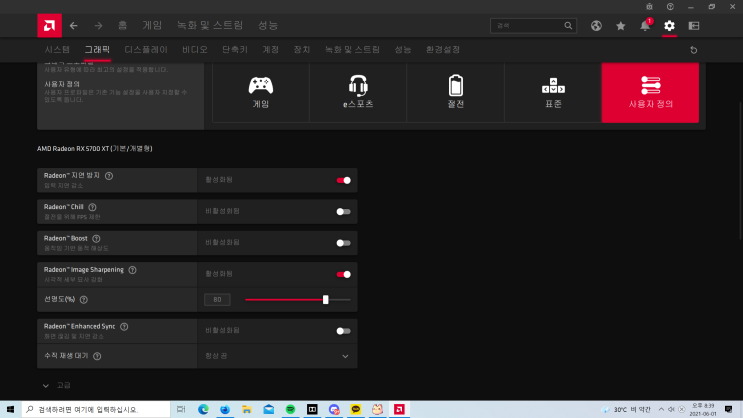743x418 pixels.
Task: Select the e스포츠 headset profile
Action: (x=358, y=92)
